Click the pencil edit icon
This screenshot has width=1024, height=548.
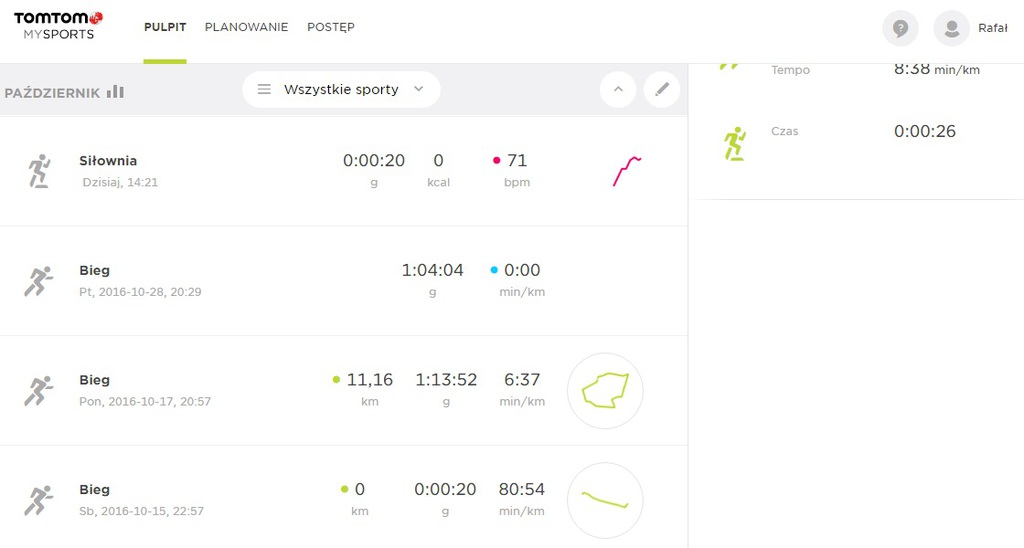coord(661,89)
